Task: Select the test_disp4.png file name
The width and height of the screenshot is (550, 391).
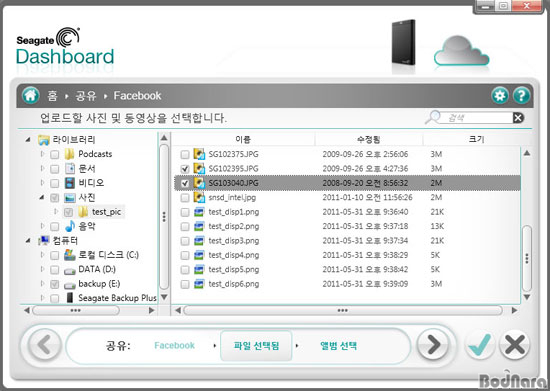Action: click(234, 255)
